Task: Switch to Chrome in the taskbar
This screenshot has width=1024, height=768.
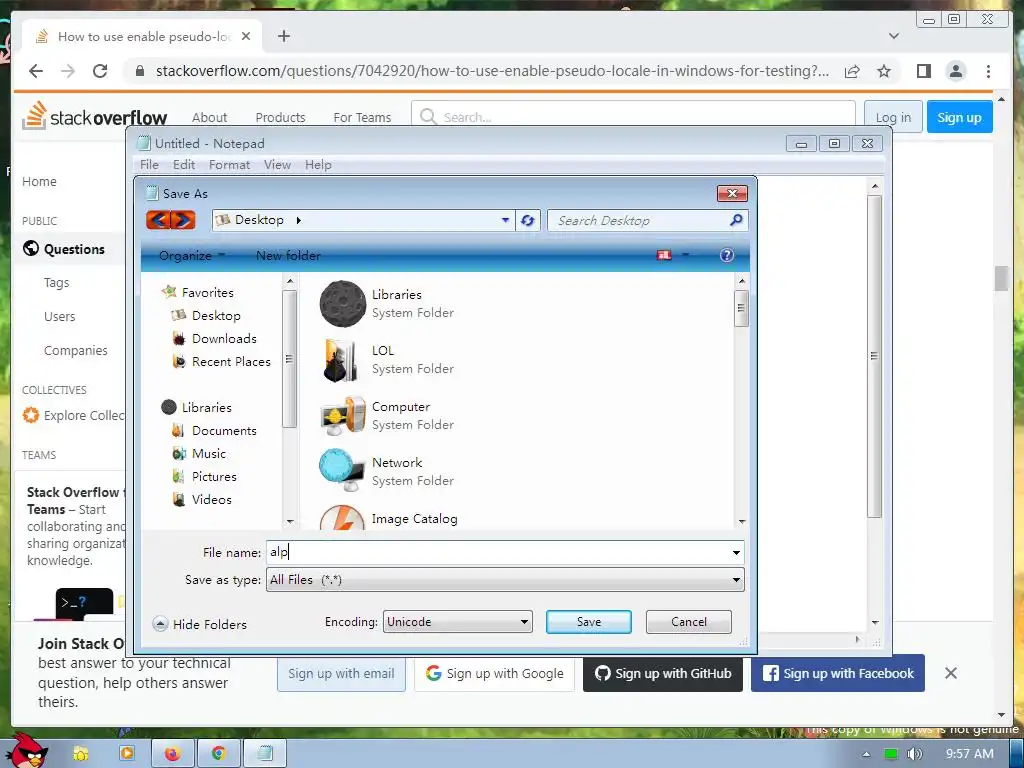Action: (219, 754)
